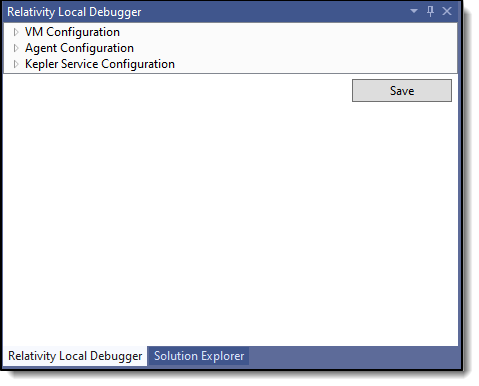Viewport: 479px width, 386px height.
Task: Expand Kepler Service Configuration node triangle
Action: 16,64
